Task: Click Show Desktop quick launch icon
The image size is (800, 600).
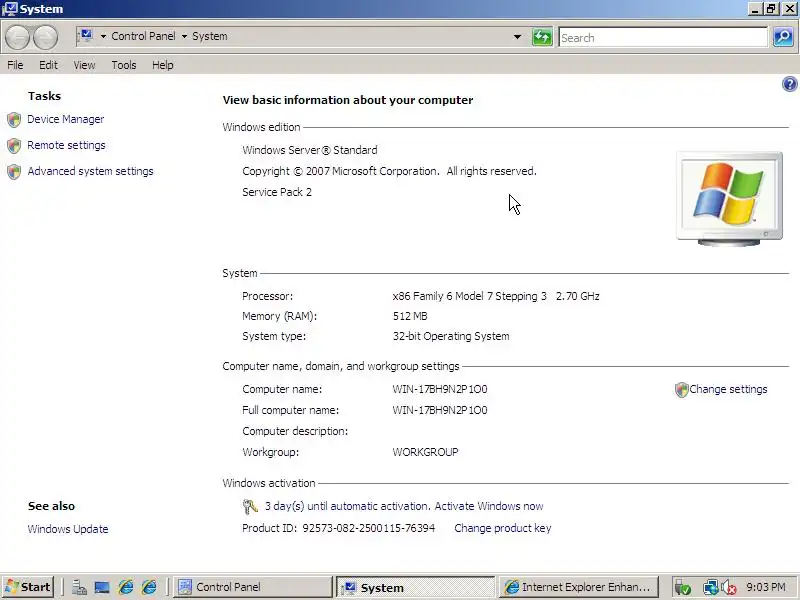Action: (x=102, y=587)
